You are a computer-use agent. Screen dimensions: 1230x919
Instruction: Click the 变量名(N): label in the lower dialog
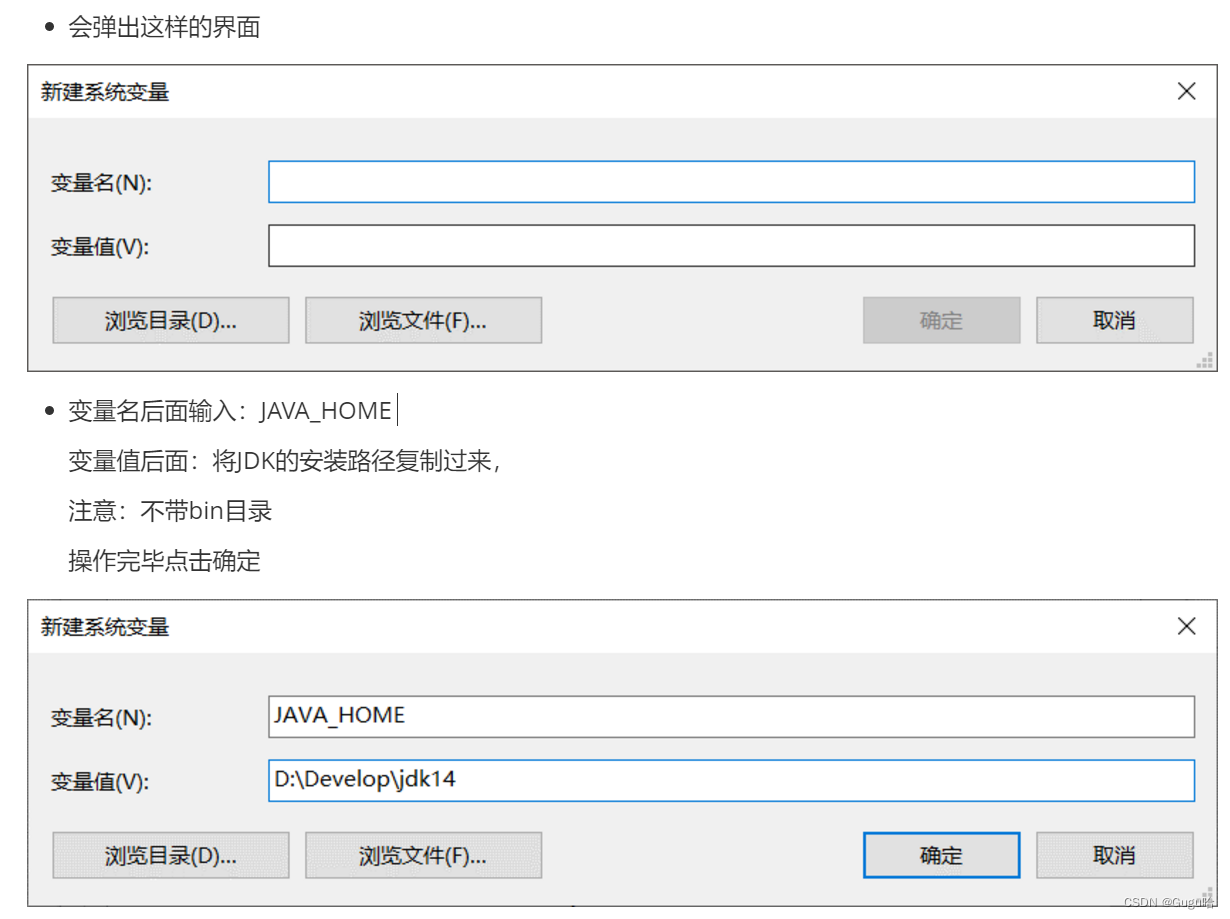coord(101,718)
